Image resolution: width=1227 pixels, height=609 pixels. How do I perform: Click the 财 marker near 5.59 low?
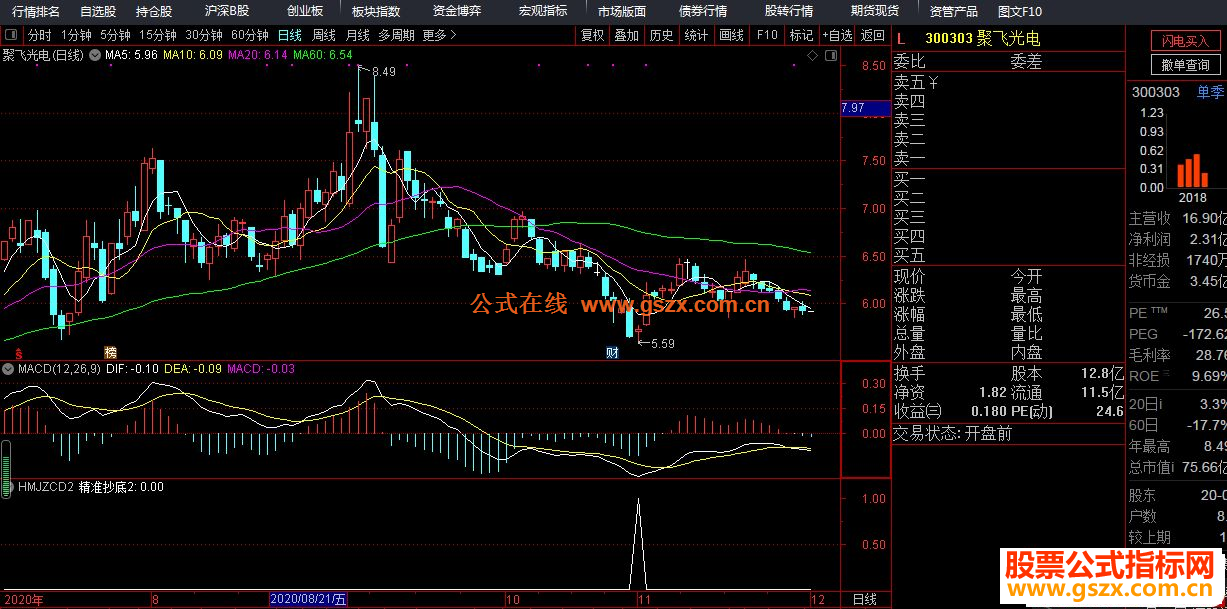[612, 352]
